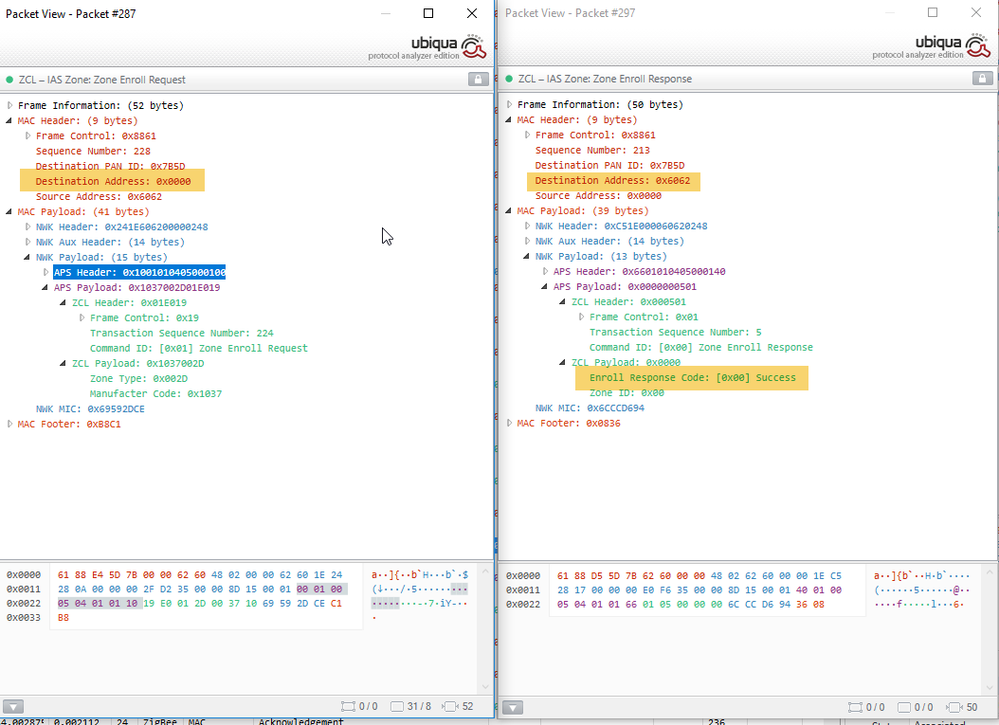
Task: Collapse NWK Payload (15 bytes) node
Action: (x=27, y=257)
